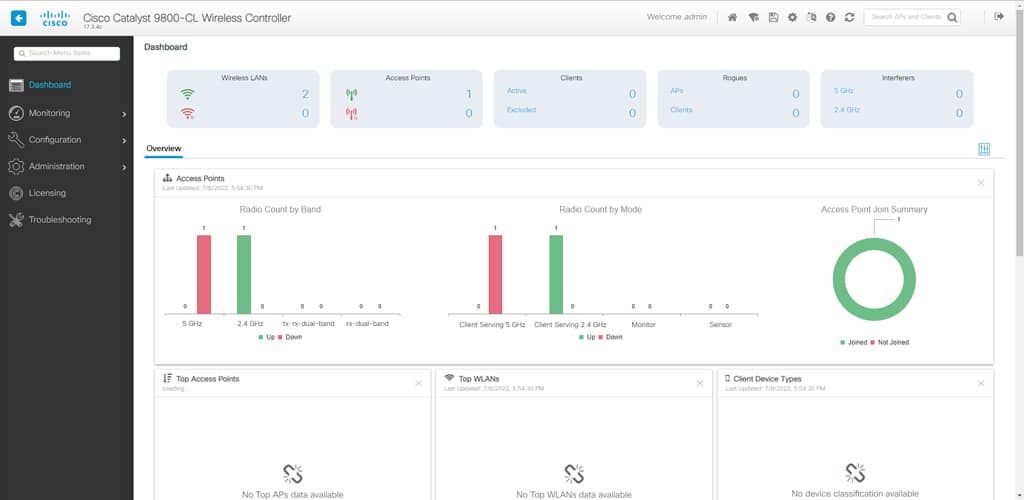
Task: Toggle Up legend under Radio Count by Band
Action: coord(266,337)
